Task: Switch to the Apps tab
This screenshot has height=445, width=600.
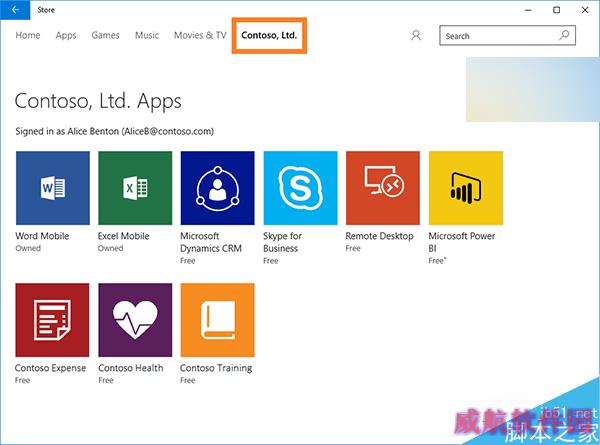Action: [x=66, y=36]
